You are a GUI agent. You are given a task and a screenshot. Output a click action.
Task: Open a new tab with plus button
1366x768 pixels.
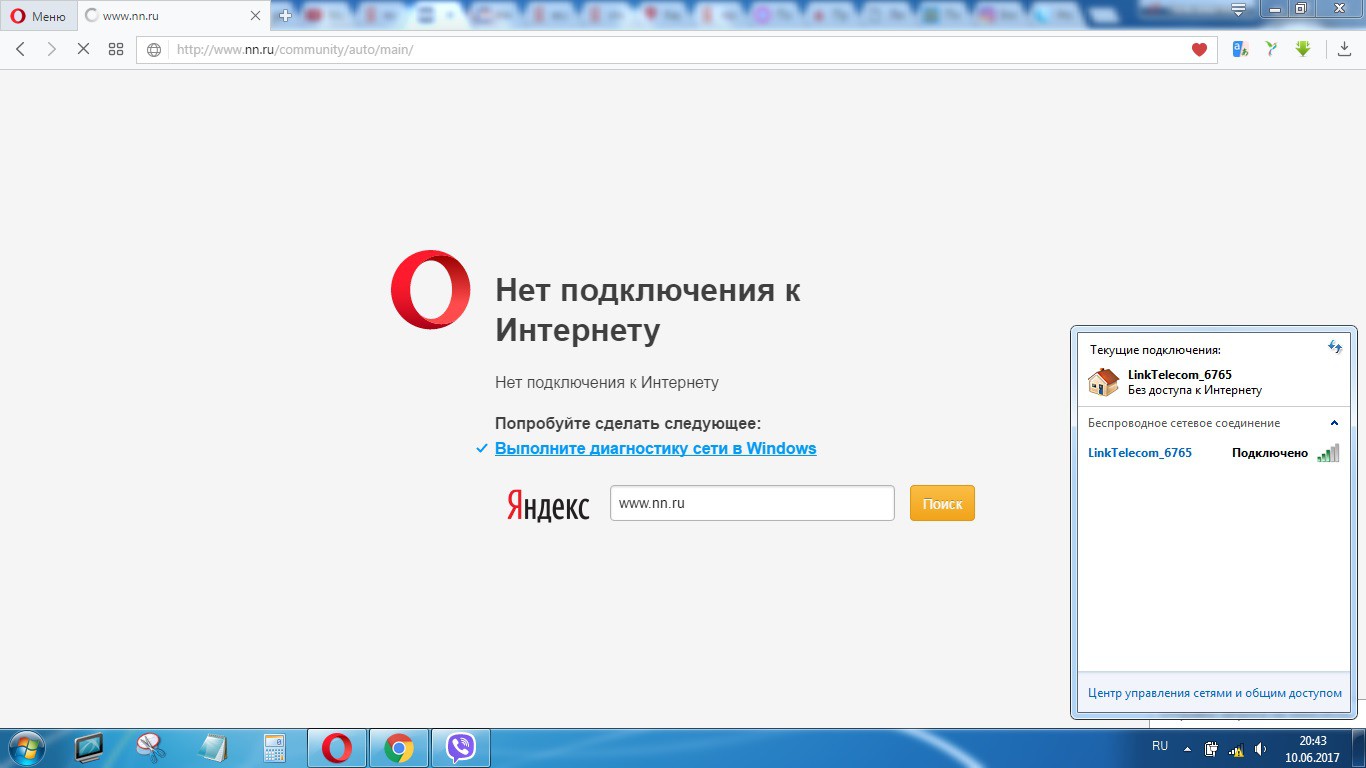[x=285, y=16]
